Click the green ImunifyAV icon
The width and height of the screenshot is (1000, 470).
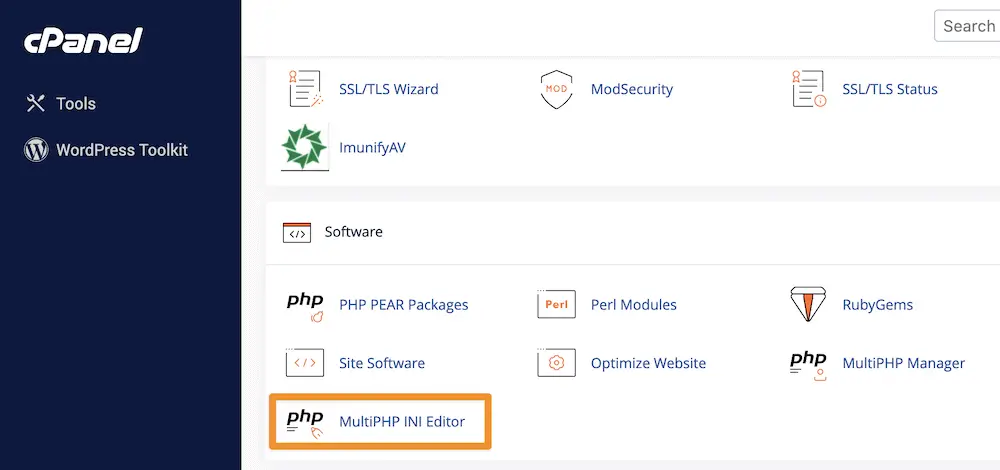click(x=305, y=147)
